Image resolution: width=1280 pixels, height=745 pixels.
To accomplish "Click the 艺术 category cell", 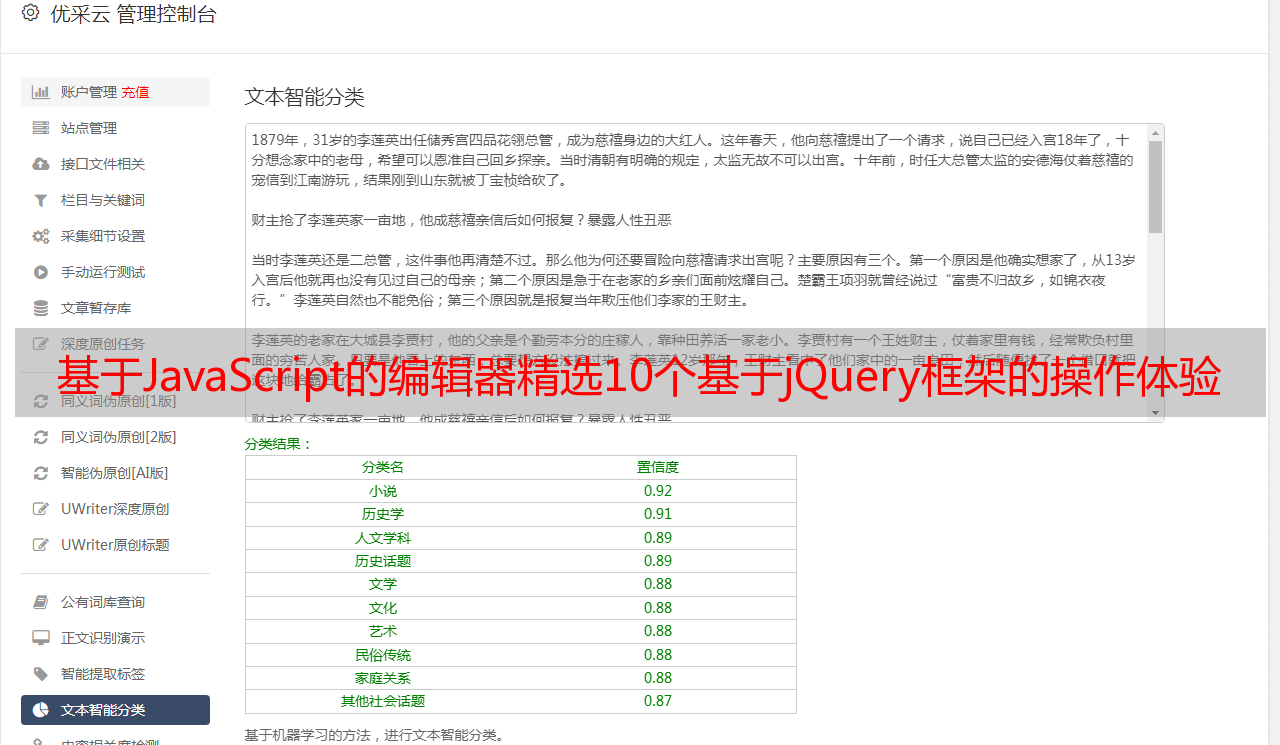I will [383, 631].
